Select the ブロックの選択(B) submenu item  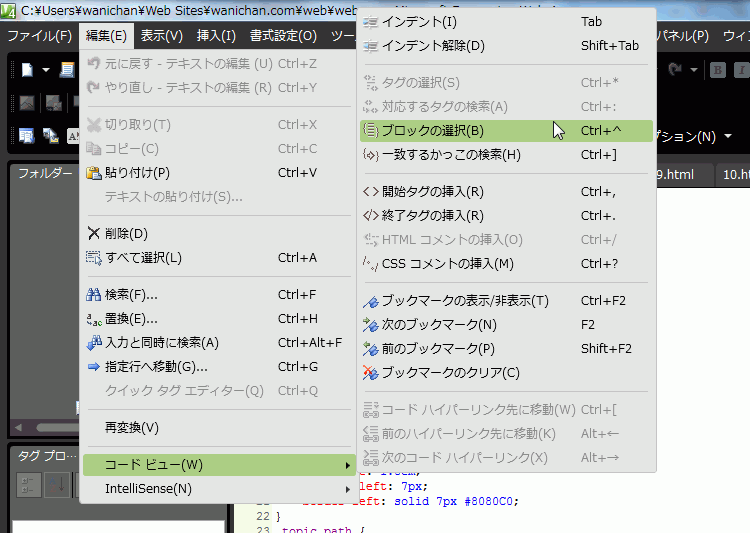[x=506, y=131]
